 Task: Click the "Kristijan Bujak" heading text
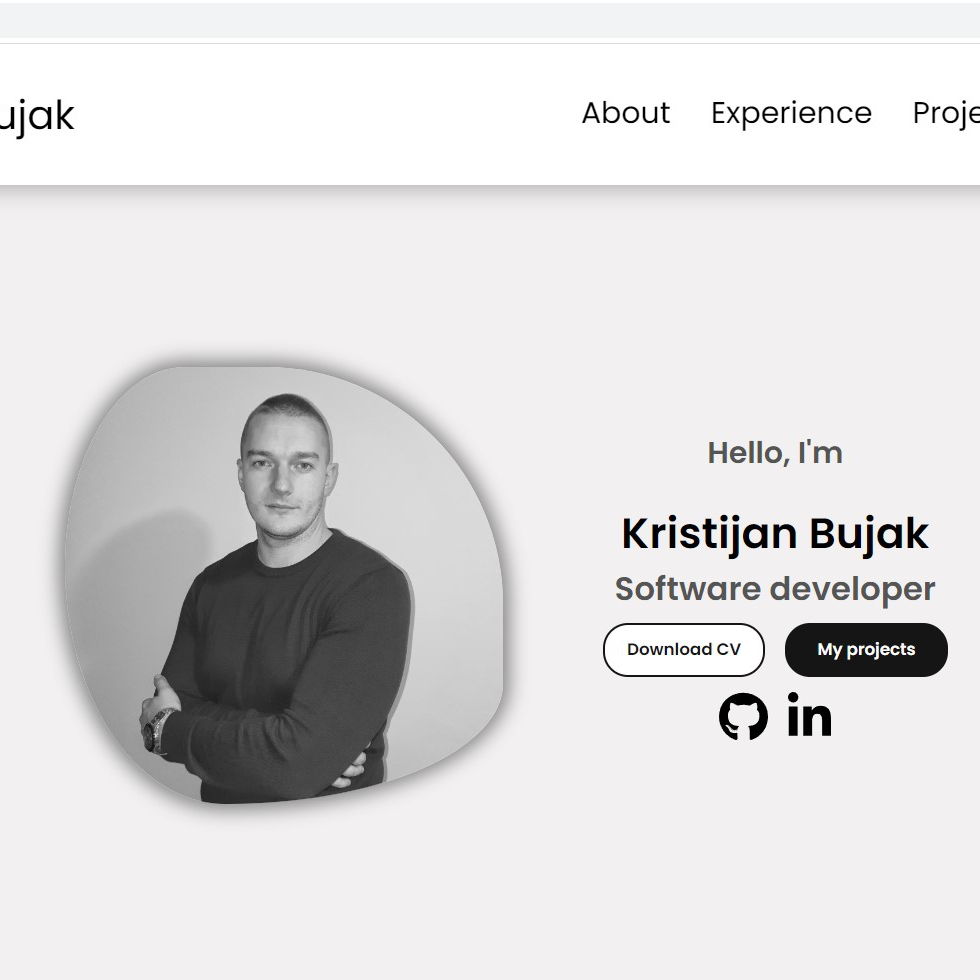coord(775,533)
